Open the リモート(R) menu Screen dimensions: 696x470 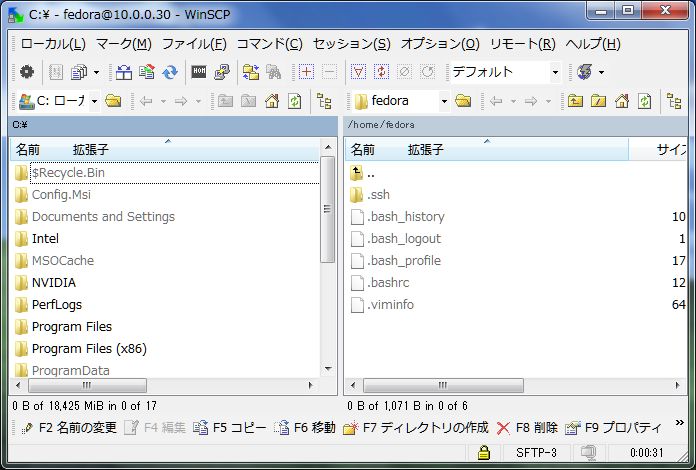tap(523, 43)
